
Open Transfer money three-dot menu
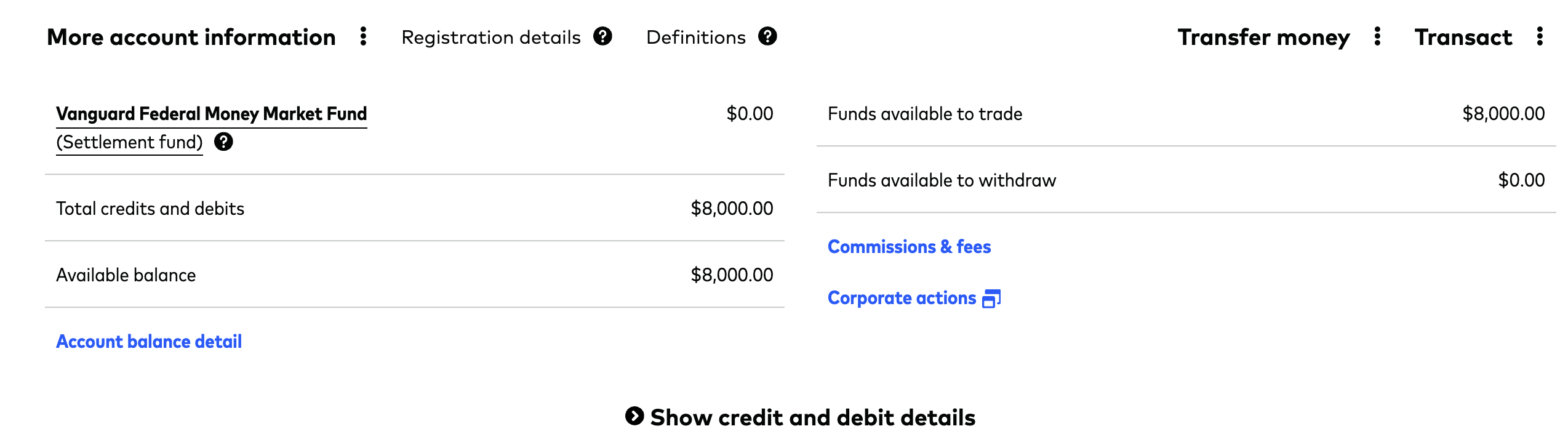click(x=1377, y=37)
